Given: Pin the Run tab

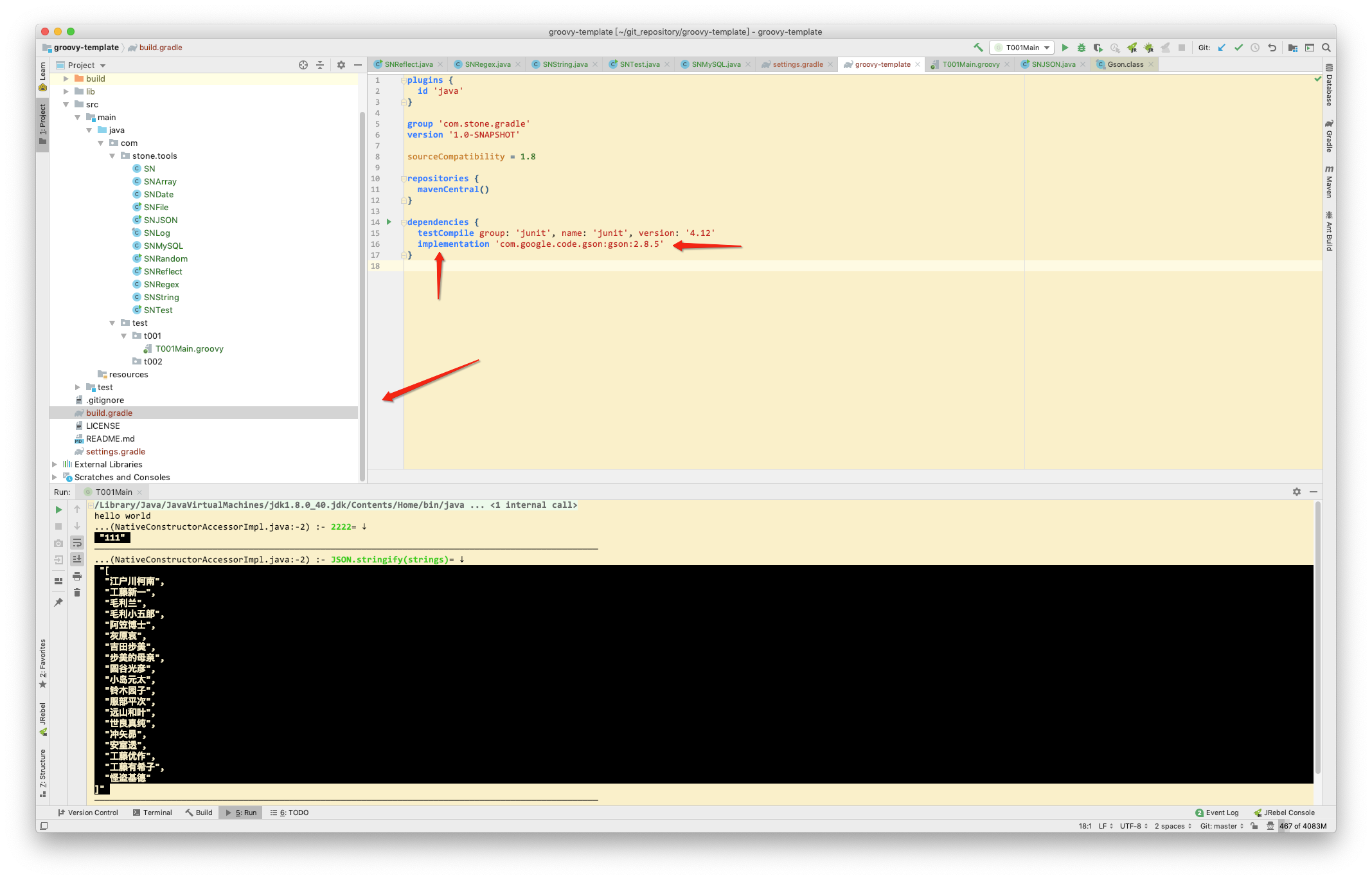Looking at the screenshot, I should pyautogui.click(x=58, y=602).
